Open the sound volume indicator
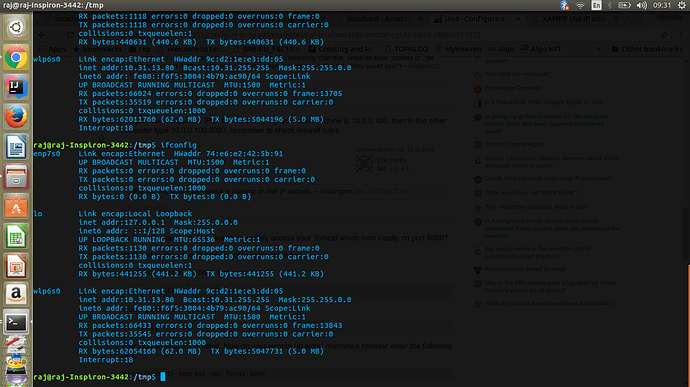The width and height of the screenshot is (690, 387). [642, 5]
